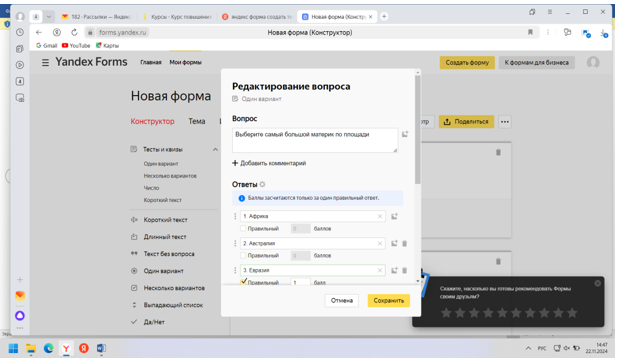Collapse the Тесты и квизы section
The image size is (618, 363).
coord(215,149)
